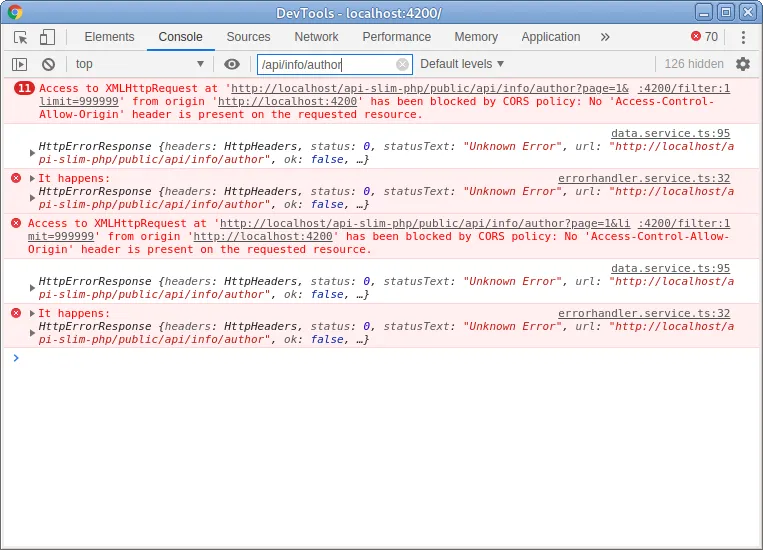Go to the Network tab
The image size is (763, 550).
pos(316,37)
